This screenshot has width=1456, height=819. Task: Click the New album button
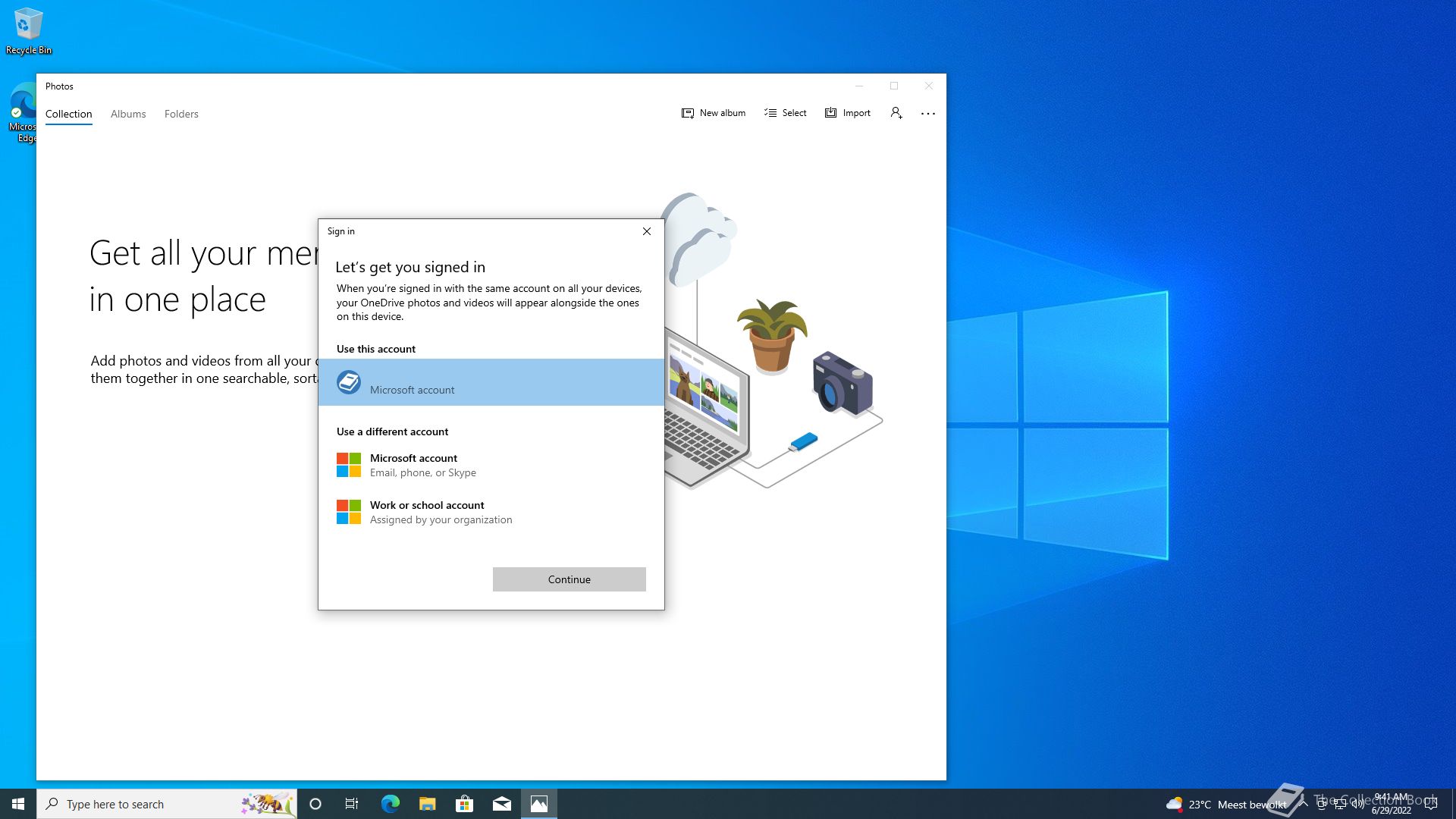click(713, 113)
